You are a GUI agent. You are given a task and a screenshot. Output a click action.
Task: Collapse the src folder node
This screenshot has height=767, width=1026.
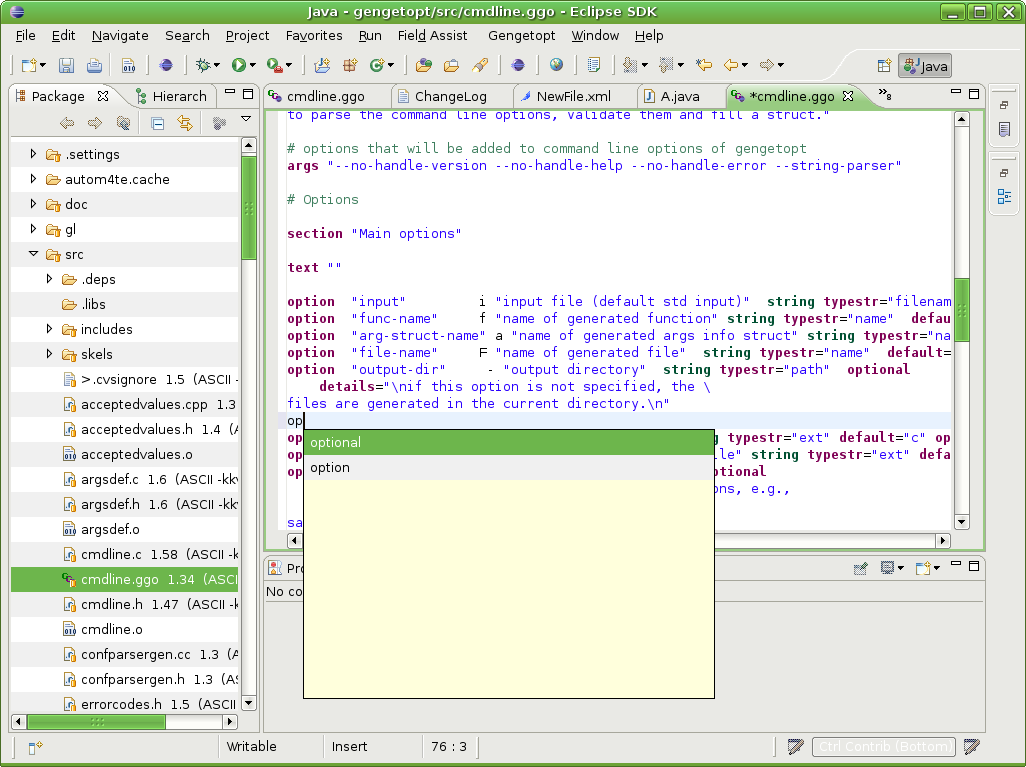click(x=34, y=254)
